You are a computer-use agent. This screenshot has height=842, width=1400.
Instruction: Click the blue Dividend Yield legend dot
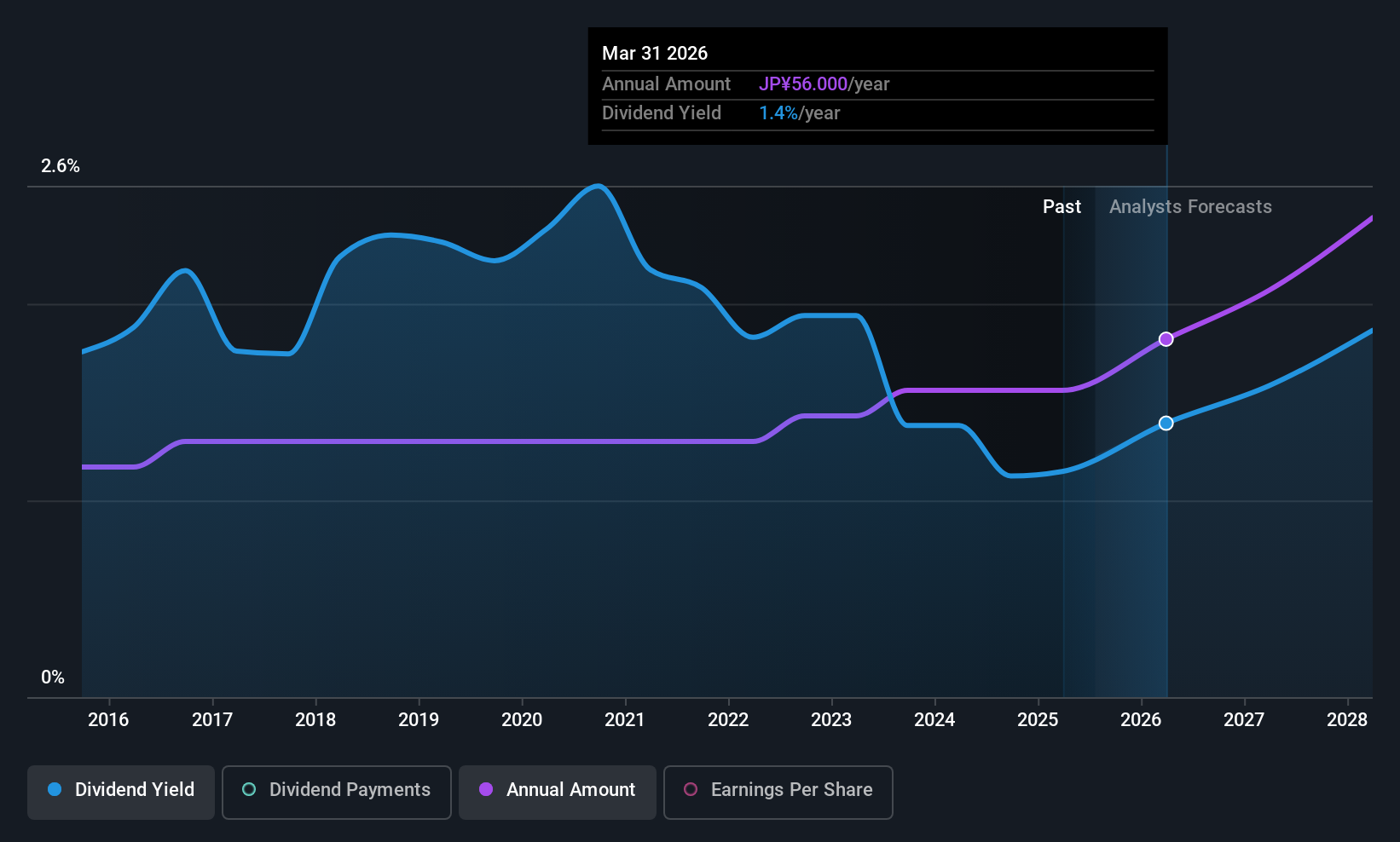[55, 789]
